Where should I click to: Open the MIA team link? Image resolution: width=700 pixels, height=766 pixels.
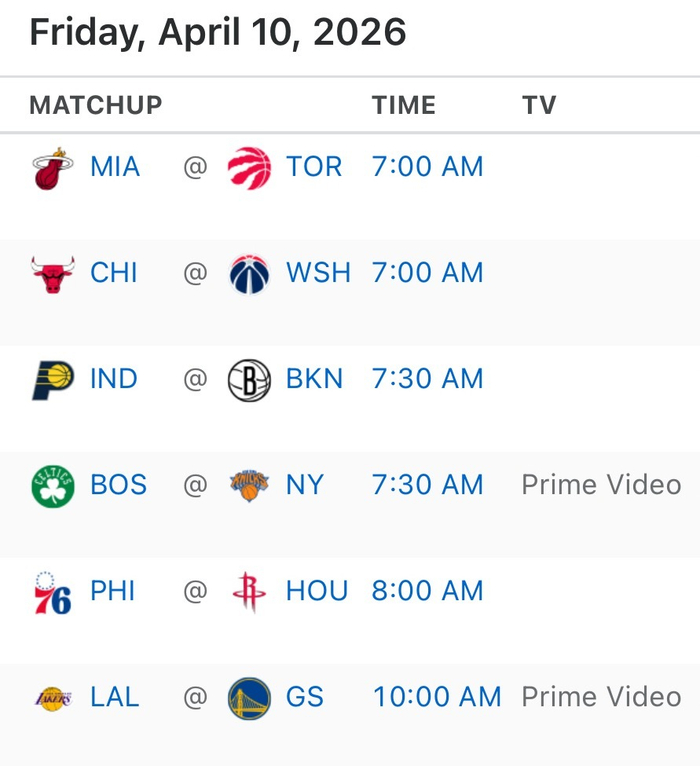click(x=115, y=167)
